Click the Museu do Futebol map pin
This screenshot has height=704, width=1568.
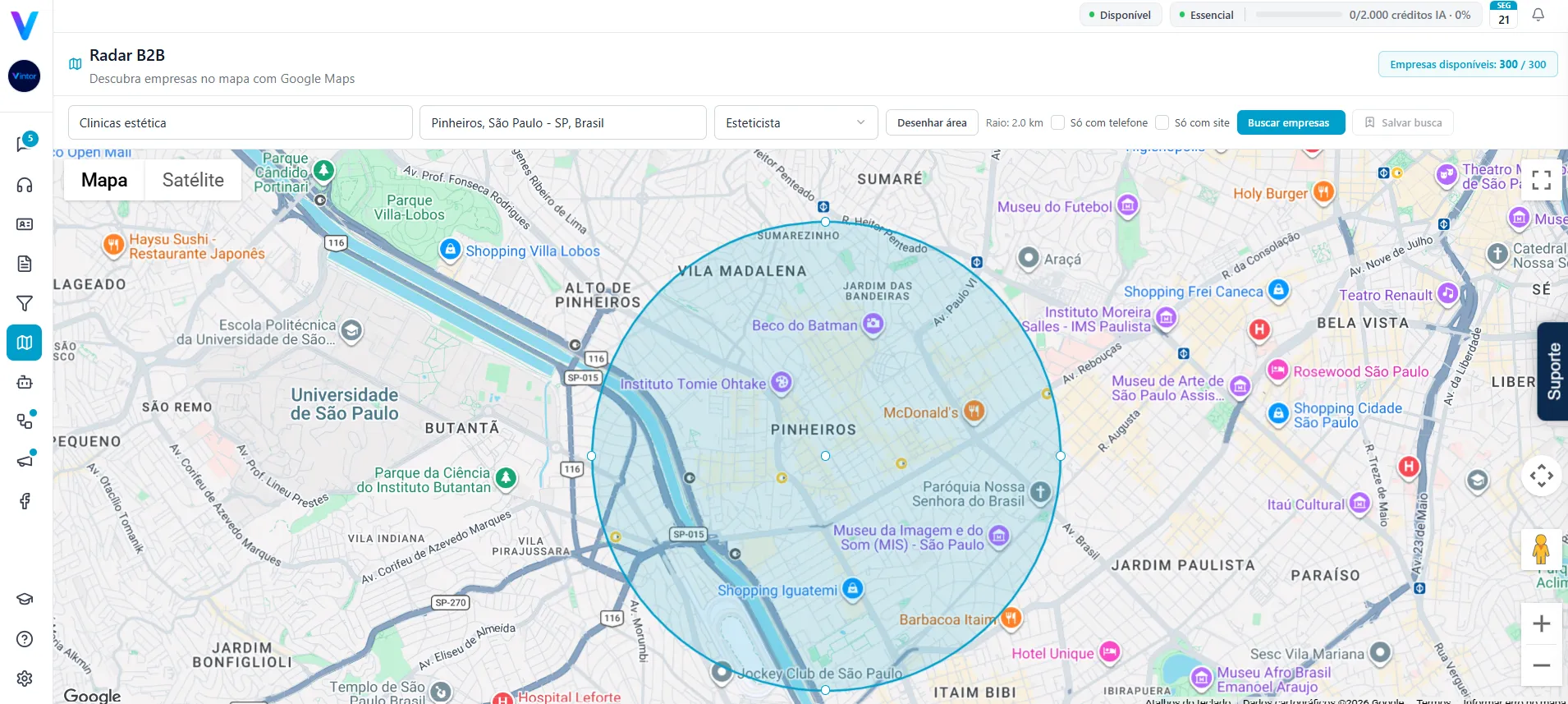[1128, 205]
